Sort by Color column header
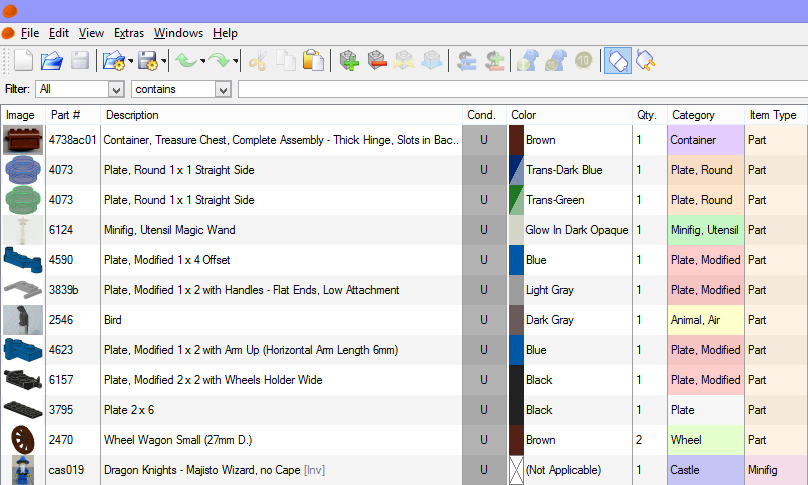The height and width of the screenshot is (485, 808). tap(570, 115)
